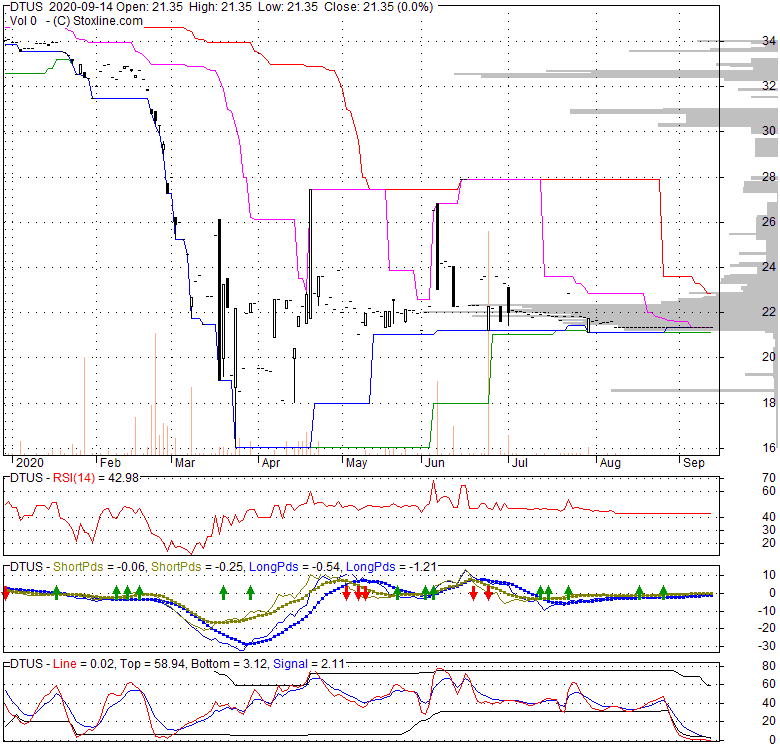The height and width of the screenshot is (745, 780).
Task: Click the RSI(14) indicator label
Action: 74,478
